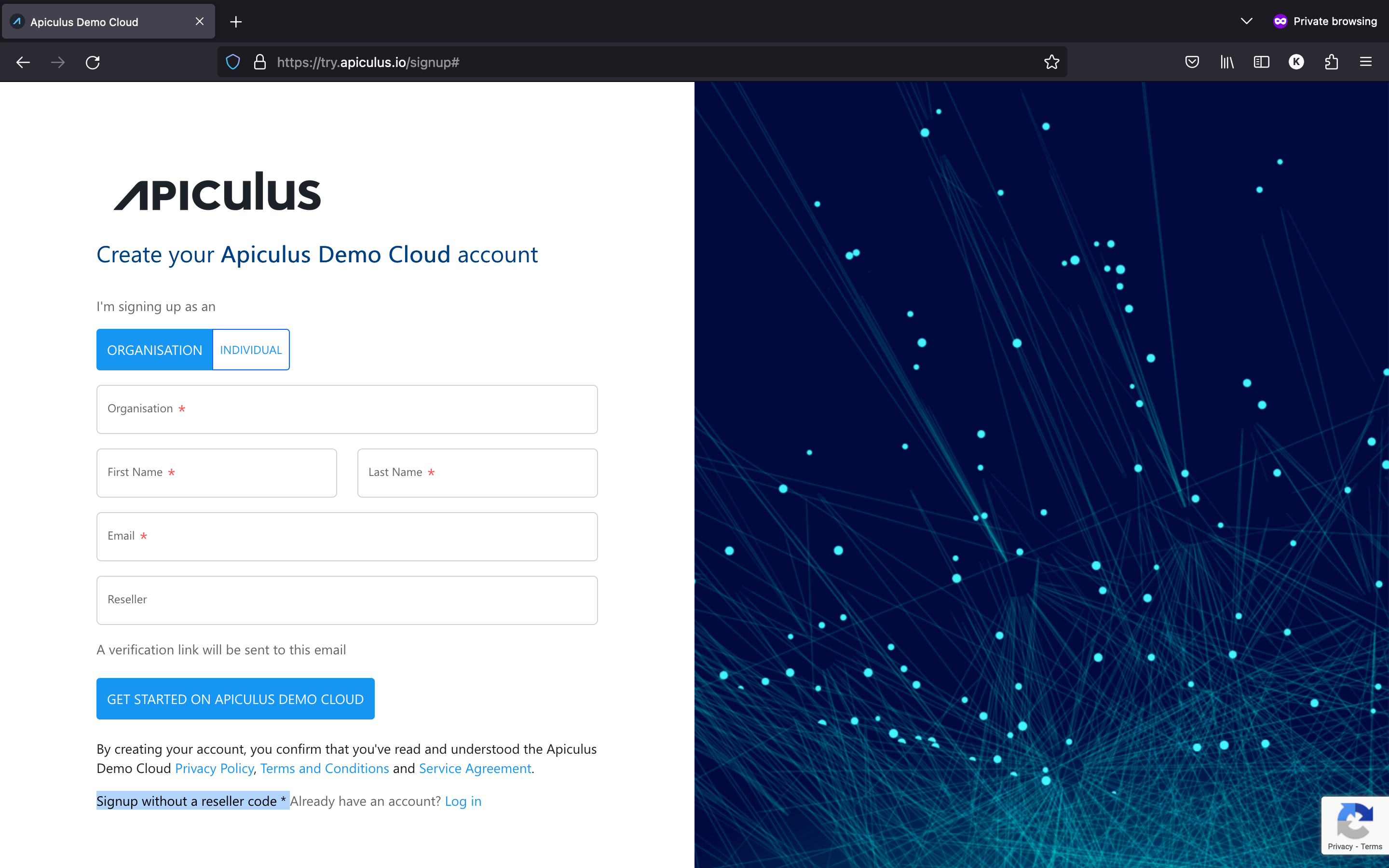1389x868 pixels.
Task: Open a new browser tab
Action: click(236, 22)
